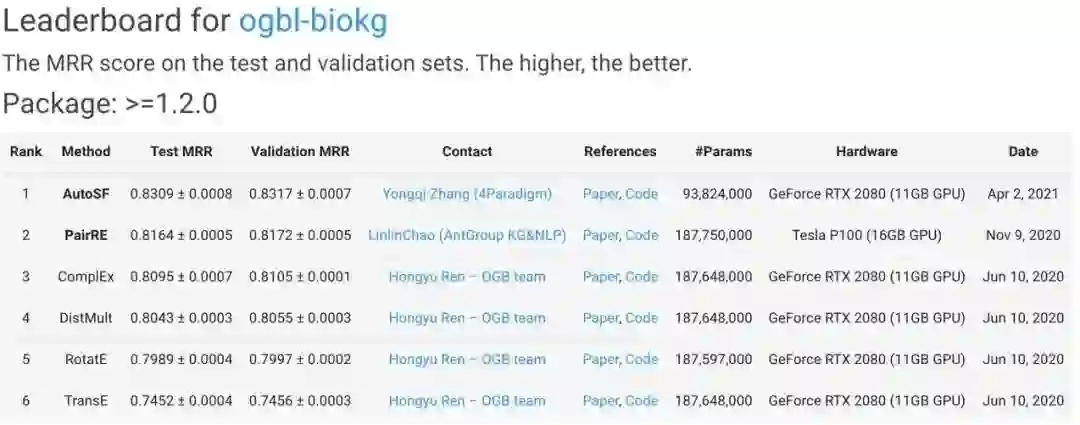
Task: Open the ogbl-biokg dataset link
Action: [312, 20]
